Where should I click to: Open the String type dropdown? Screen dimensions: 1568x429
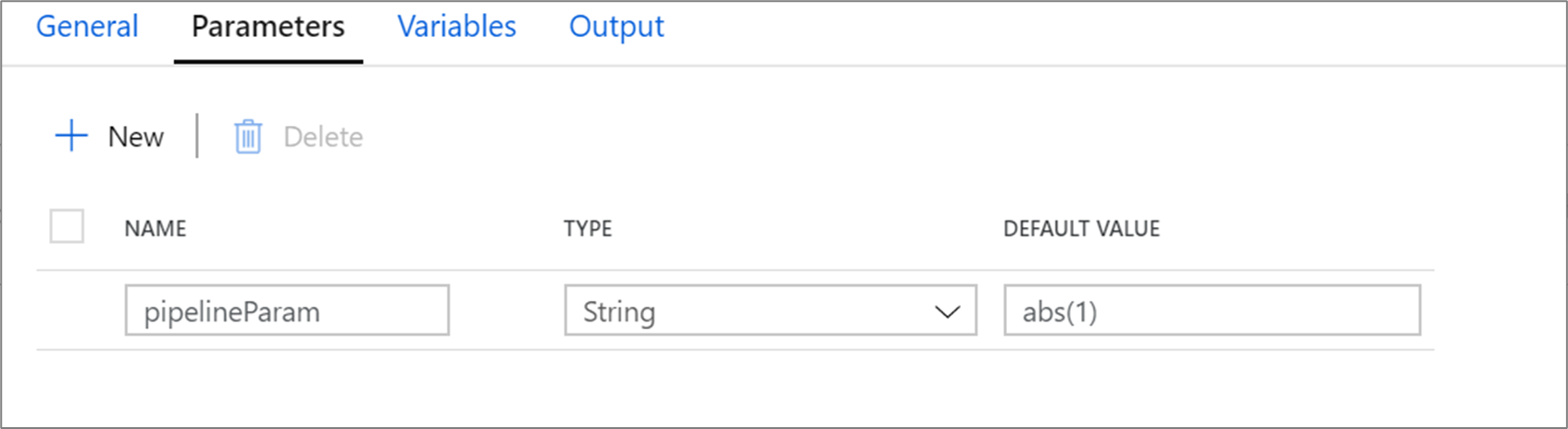click(x=750, y=310)
